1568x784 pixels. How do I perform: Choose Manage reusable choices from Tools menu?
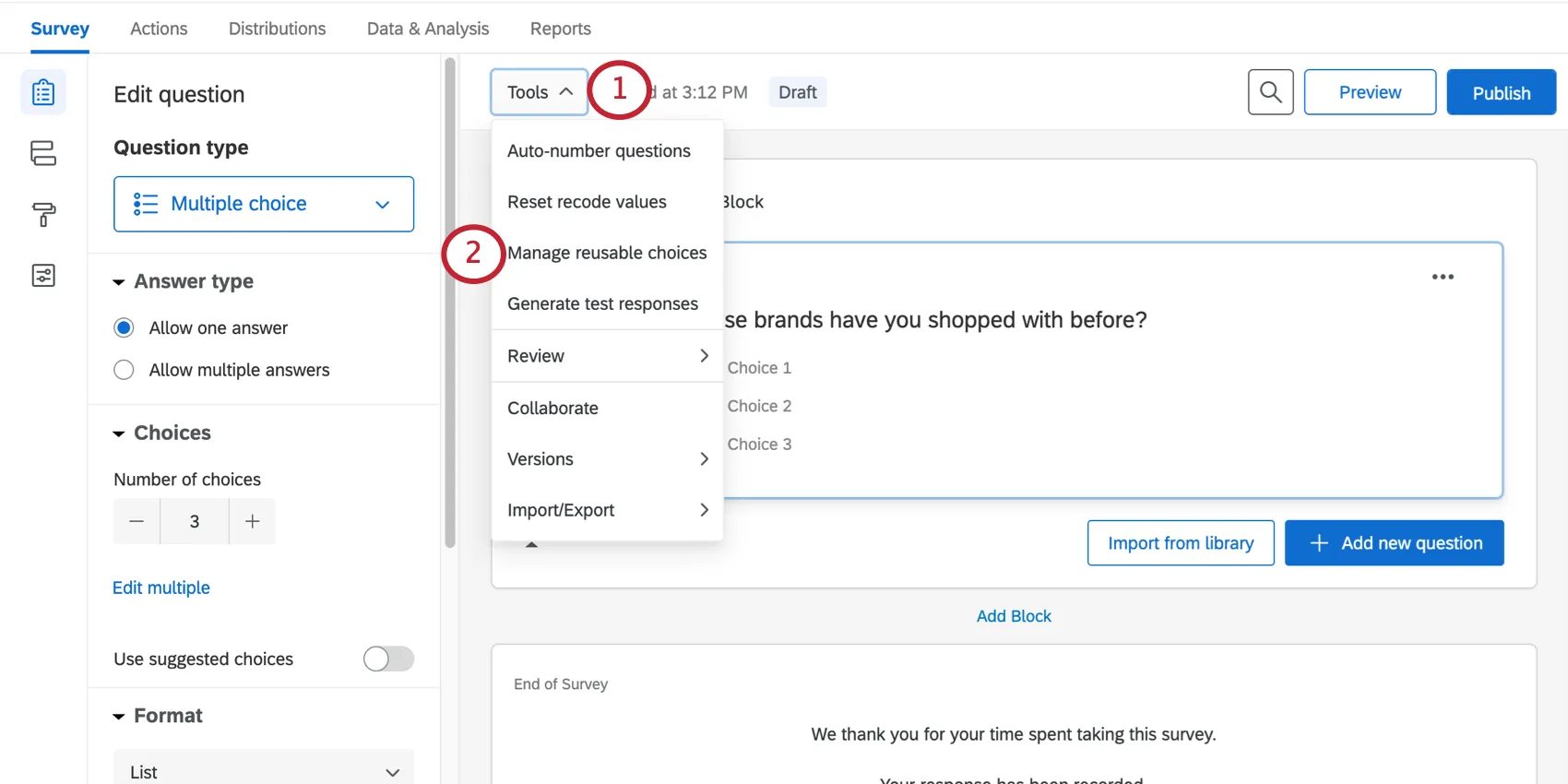pos(607,253)
